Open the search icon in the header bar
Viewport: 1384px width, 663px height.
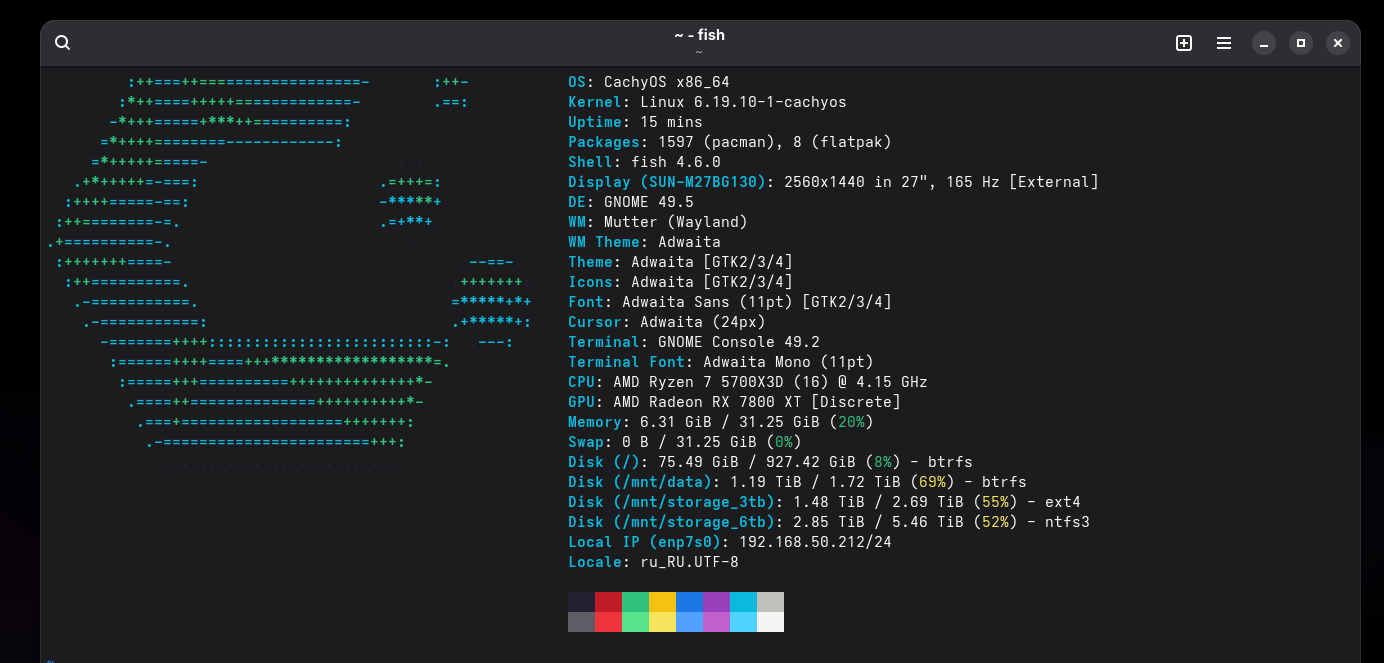62,43
